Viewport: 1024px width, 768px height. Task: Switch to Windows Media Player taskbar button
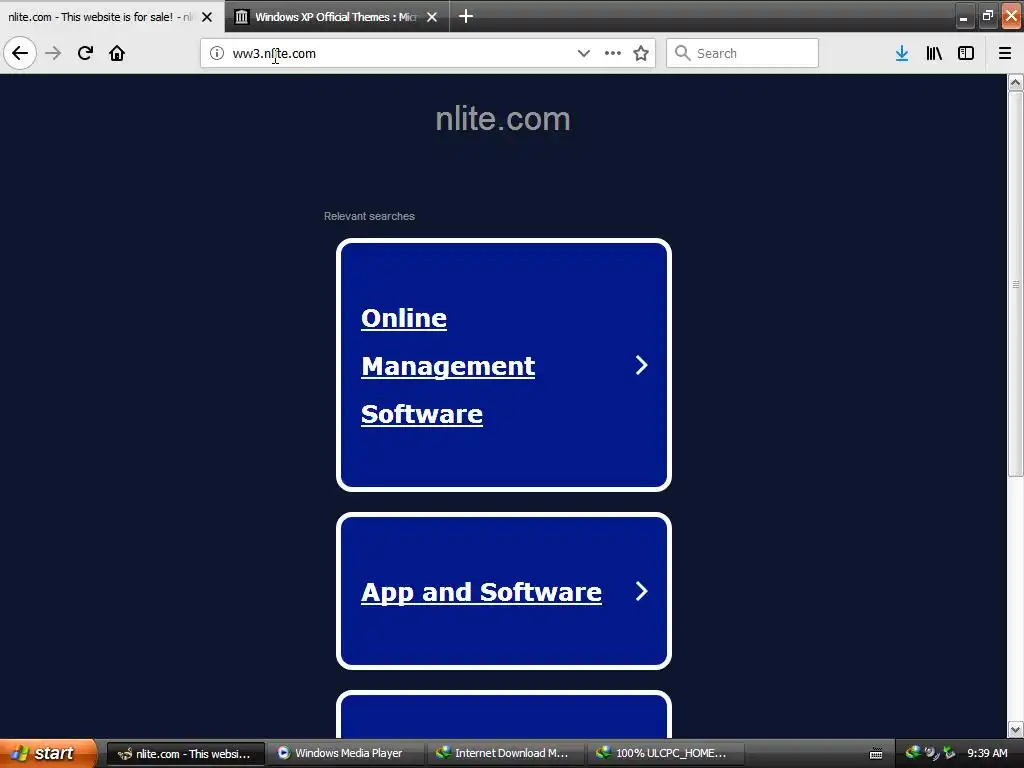(x=347, y=754)
